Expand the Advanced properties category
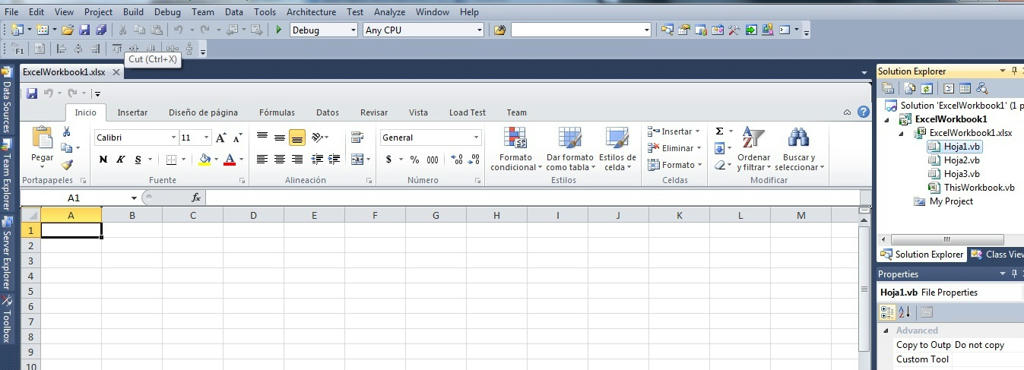Screen dimensions: 1024x370 (x=886, y=331)
